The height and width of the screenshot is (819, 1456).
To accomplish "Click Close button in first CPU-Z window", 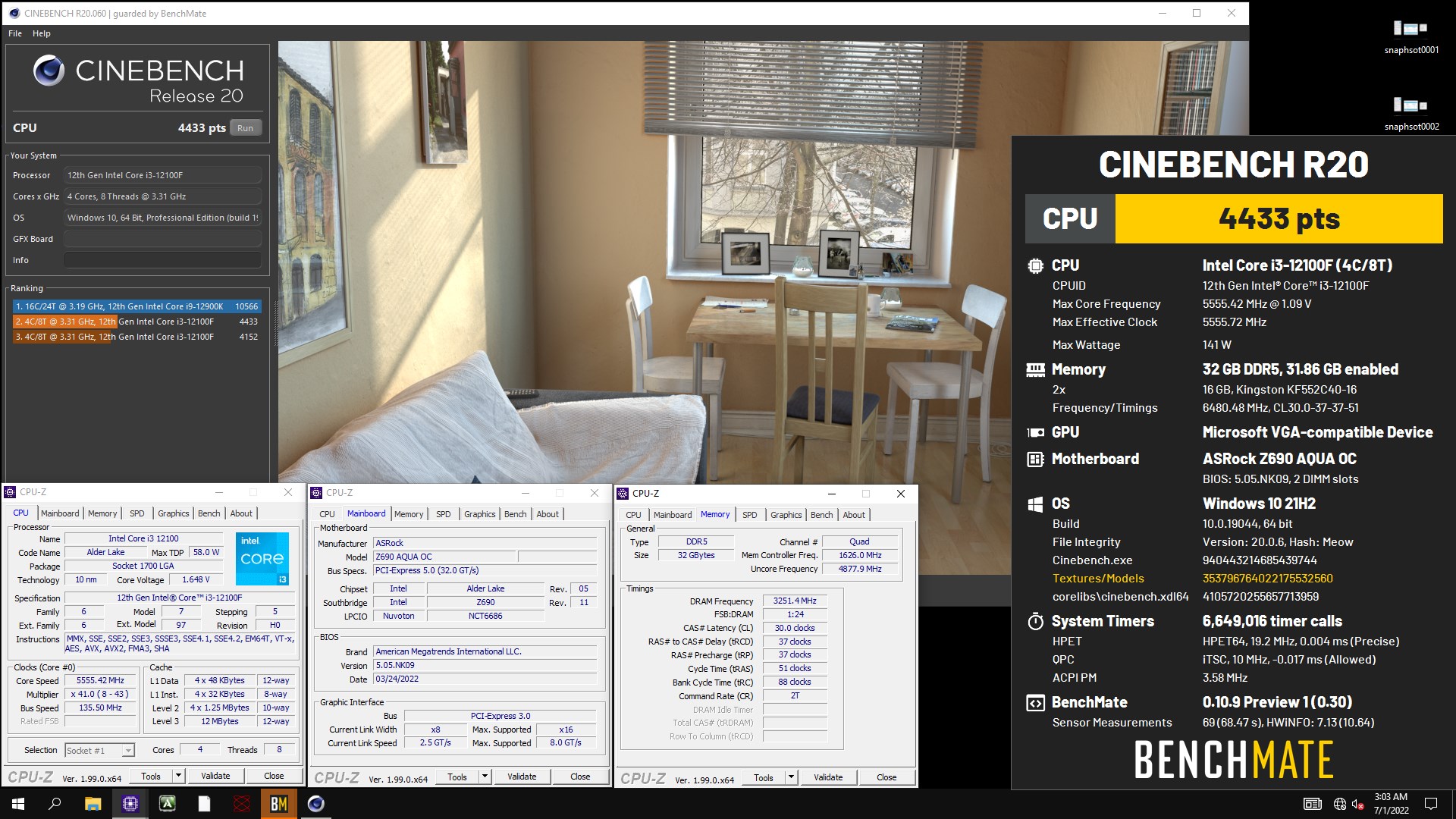I will pyautogui.click(x=274, y=776).
